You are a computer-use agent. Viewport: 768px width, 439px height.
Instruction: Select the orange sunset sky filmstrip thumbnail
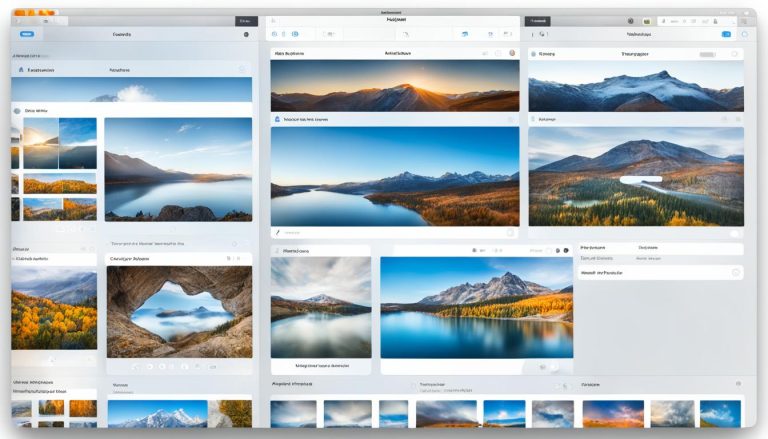(x=613, y=414)
